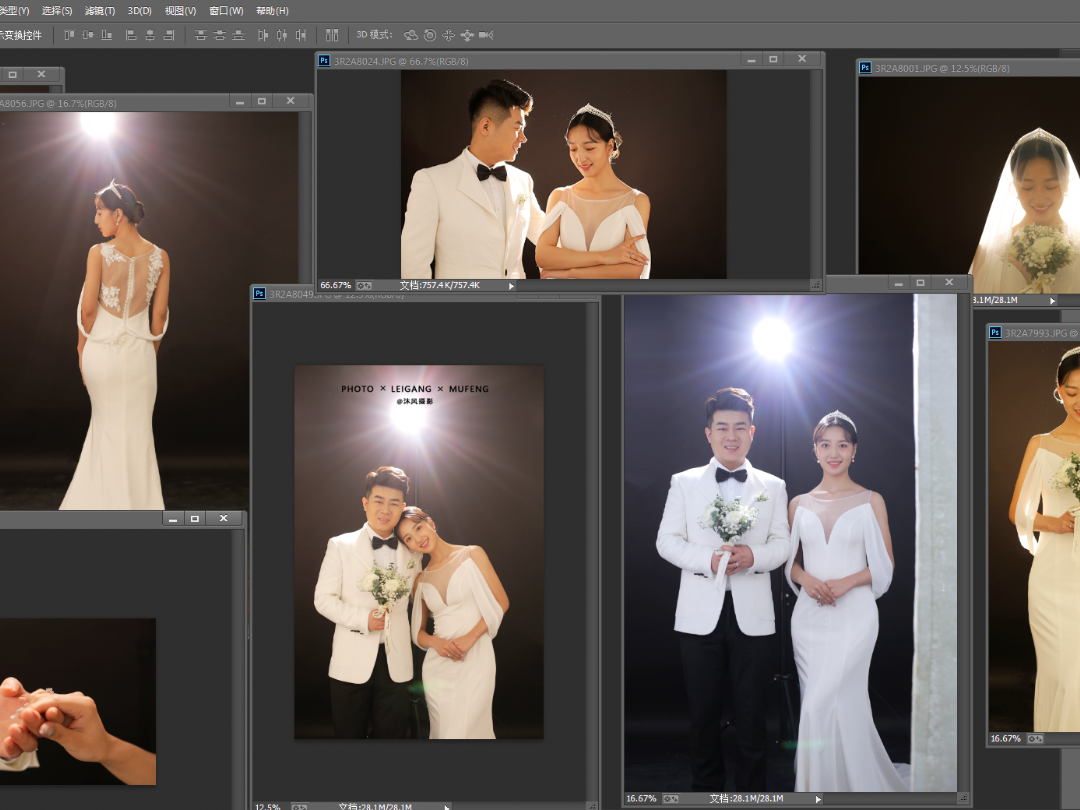This screenshot has height=810, width=1080.
Task: Click the Distribute Right Edges icon
Action: (300, 35)
